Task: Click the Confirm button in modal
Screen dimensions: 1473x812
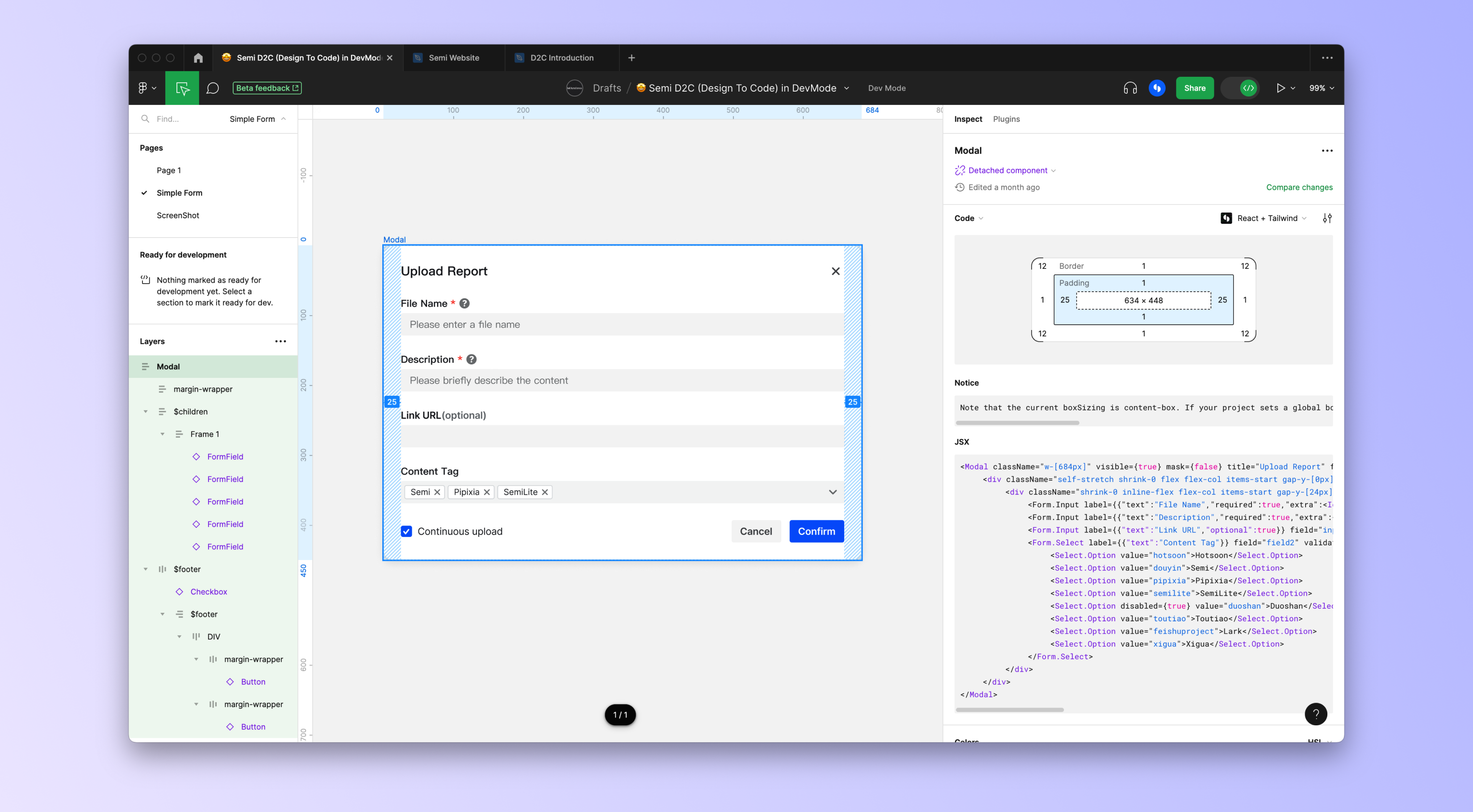Action: 816,531
